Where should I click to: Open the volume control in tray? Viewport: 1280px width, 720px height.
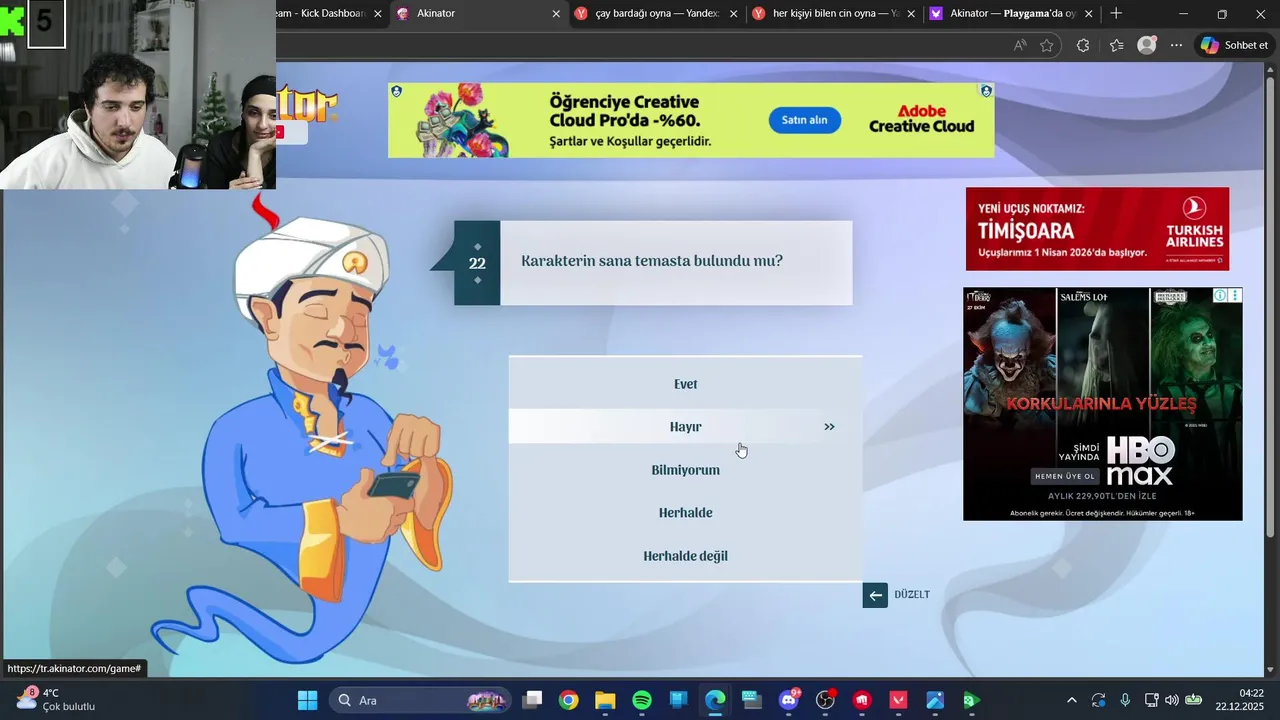(x=1172, y=700)
